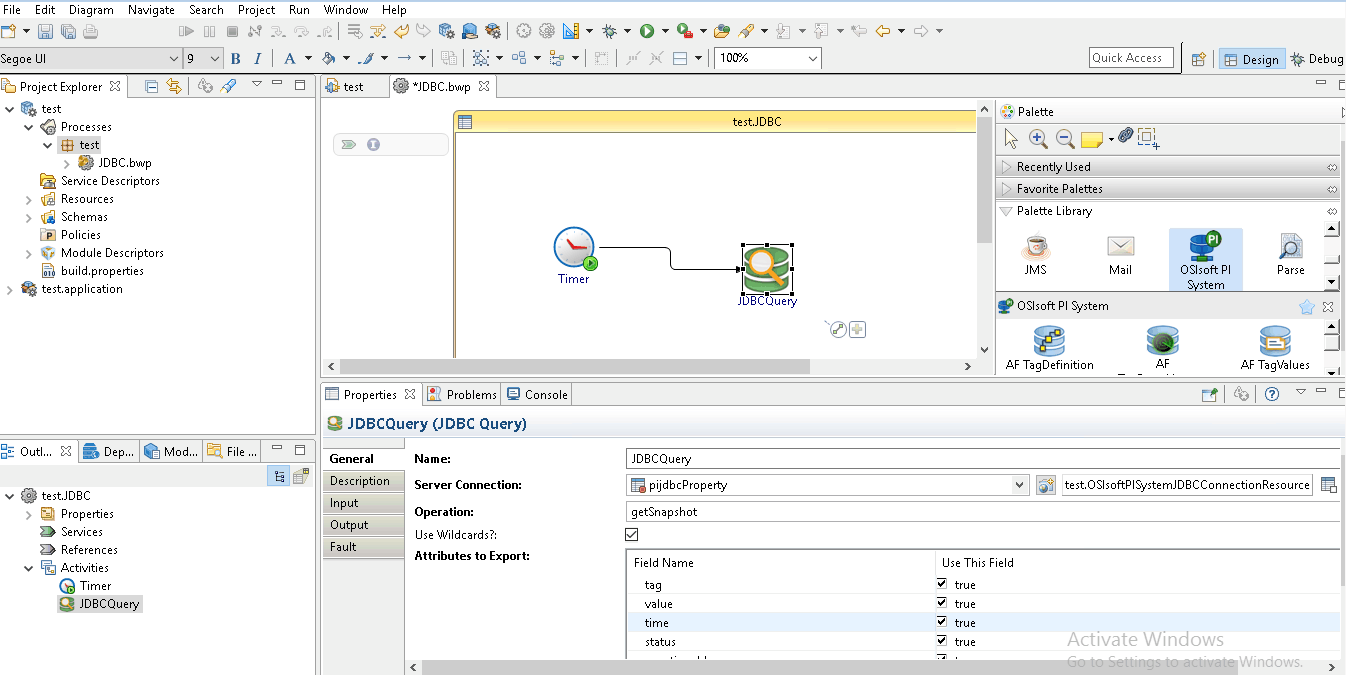Open the Input properties section
Screen dimensions: 1346x675
344,503
